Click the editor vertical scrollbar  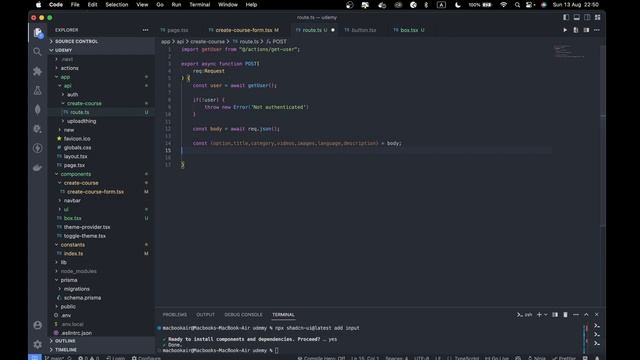click(x=602, y=135)
